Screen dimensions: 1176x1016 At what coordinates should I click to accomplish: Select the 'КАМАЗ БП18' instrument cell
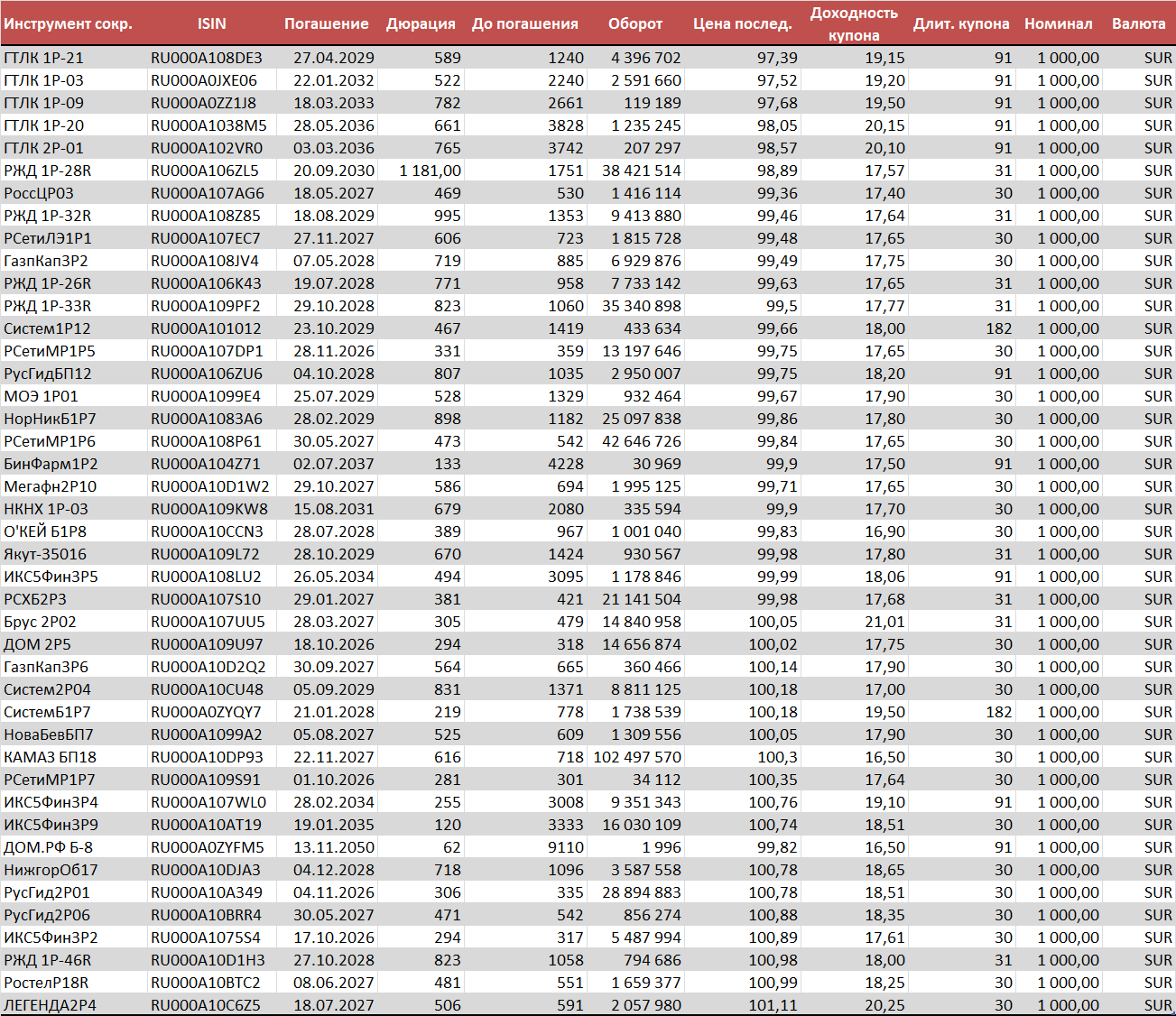(50, 757)
